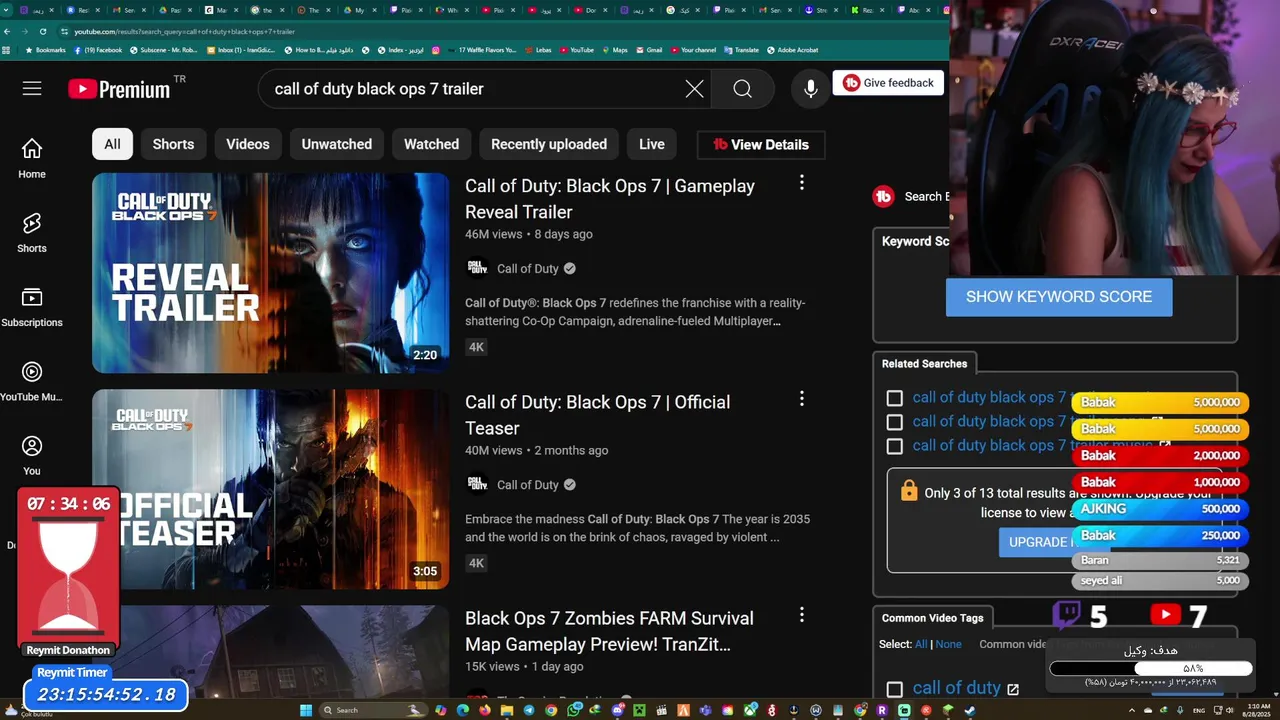Screen dimensions: 1280x720
Task: Open the YouTube hamburger guide menu
Action: pyautogui.click(x=32, y=88)
